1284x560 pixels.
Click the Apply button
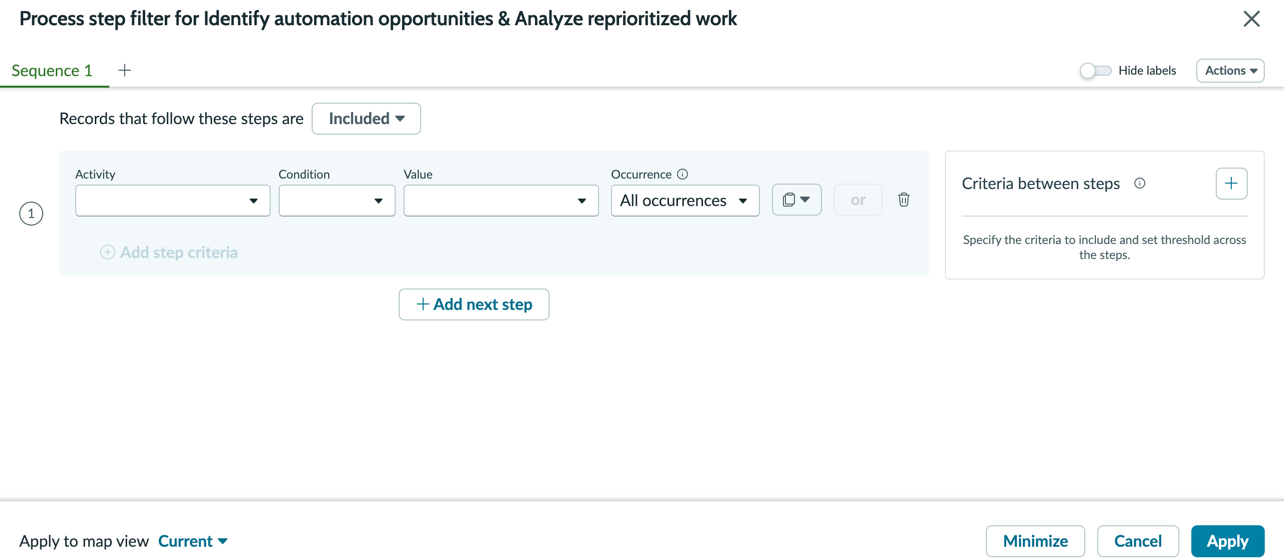1227,541
